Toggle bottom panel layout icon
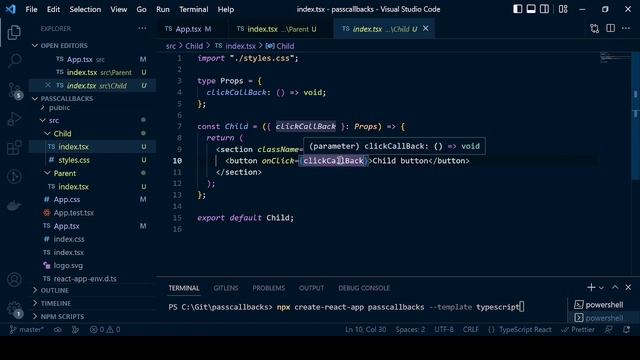 pos(531,9)
